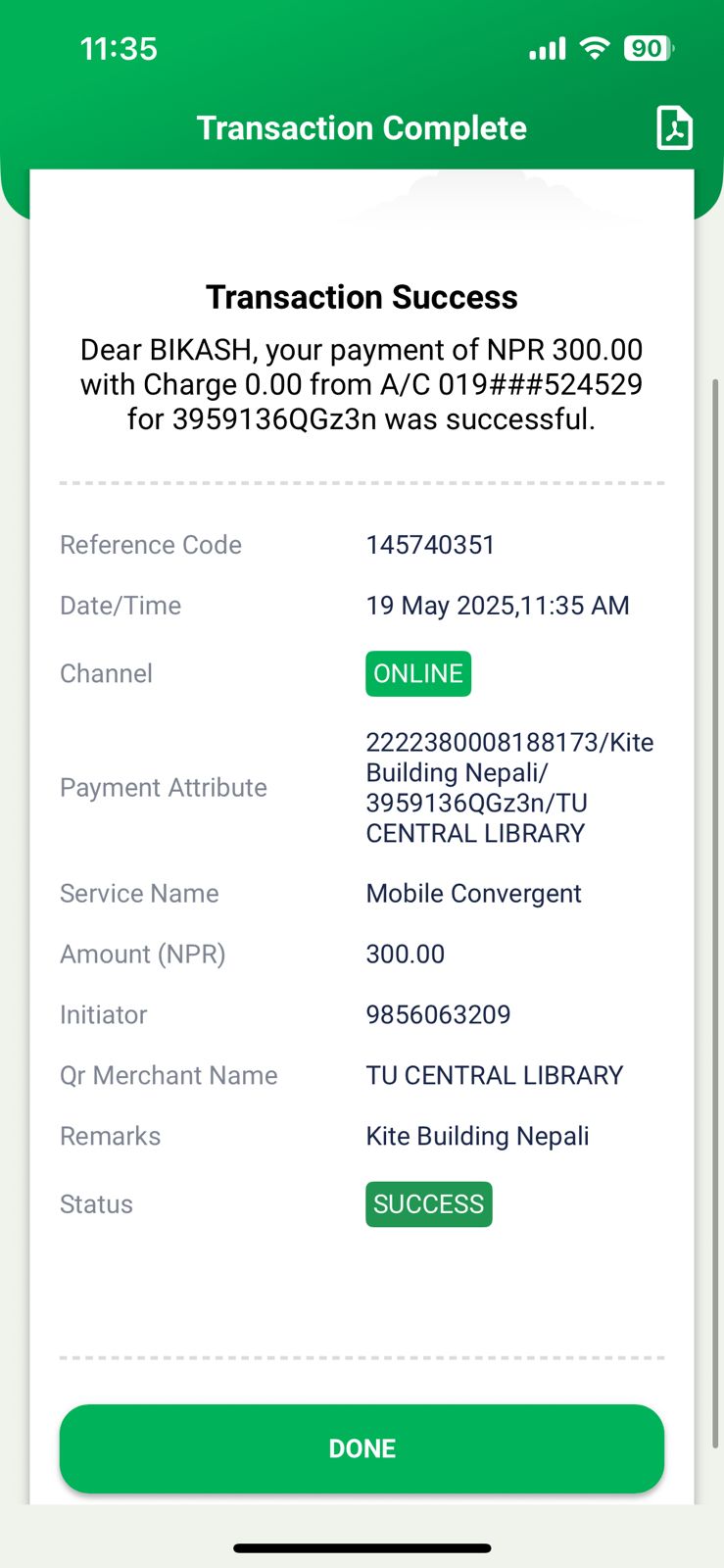Tap the Mobile Convergent service name
724x1568 pixels.
[473, 894]
